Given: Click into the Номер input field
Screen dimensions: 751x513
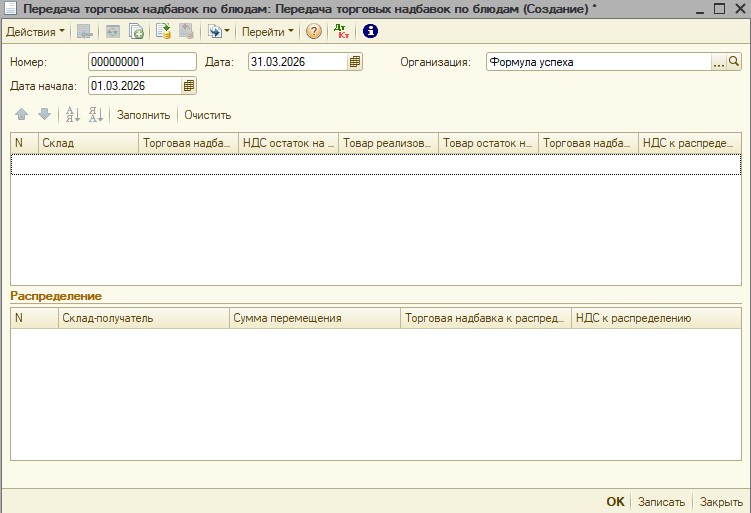Looking at the screenshot, I should [x=142, y=62].
